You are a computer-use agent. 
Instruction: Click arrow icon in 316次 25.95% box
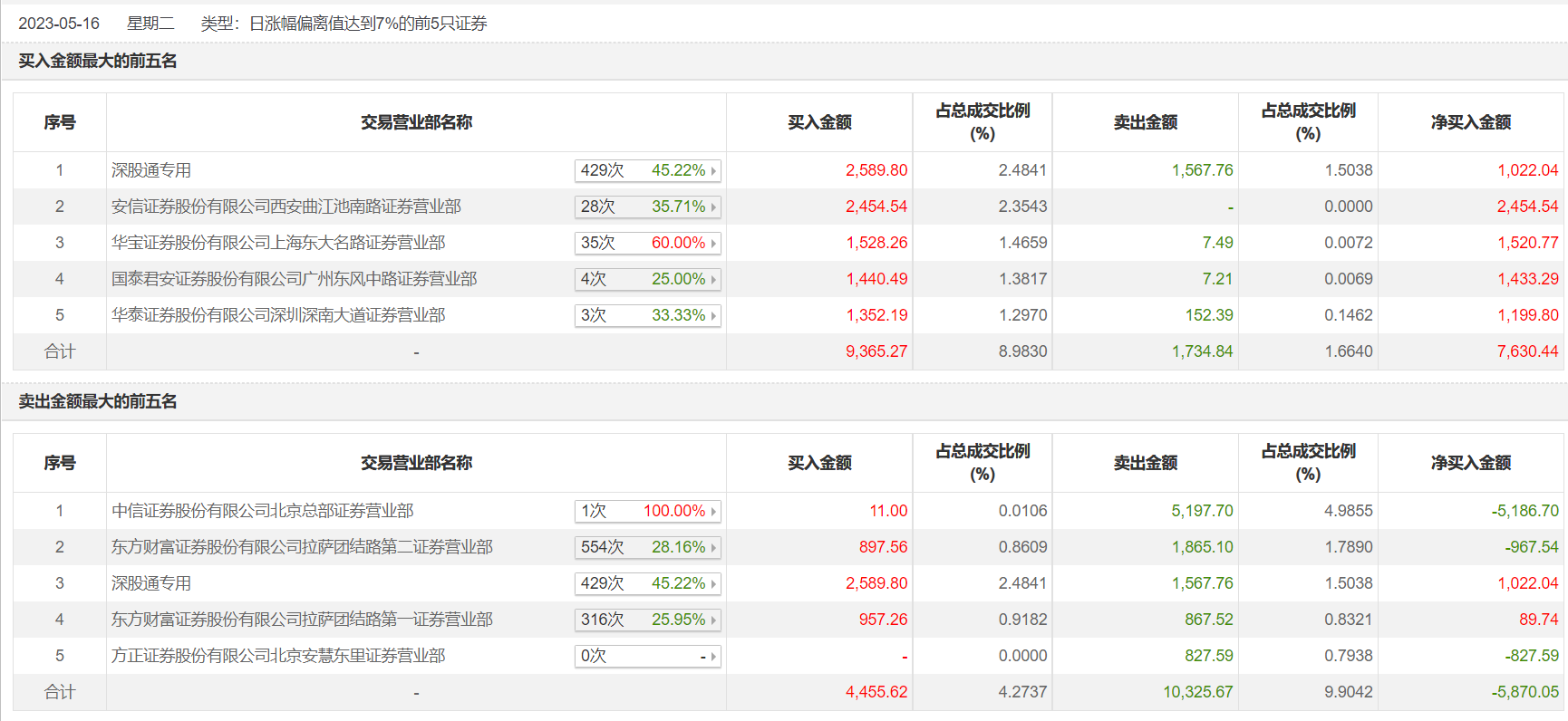[x=713, y=620]
